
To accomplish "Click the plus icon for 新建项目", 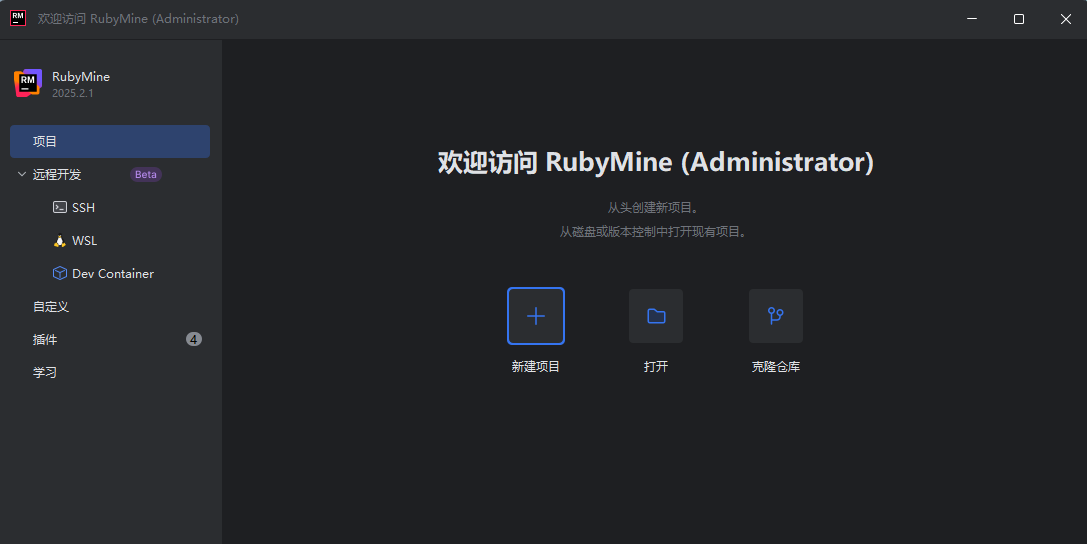I will point(536,316).
